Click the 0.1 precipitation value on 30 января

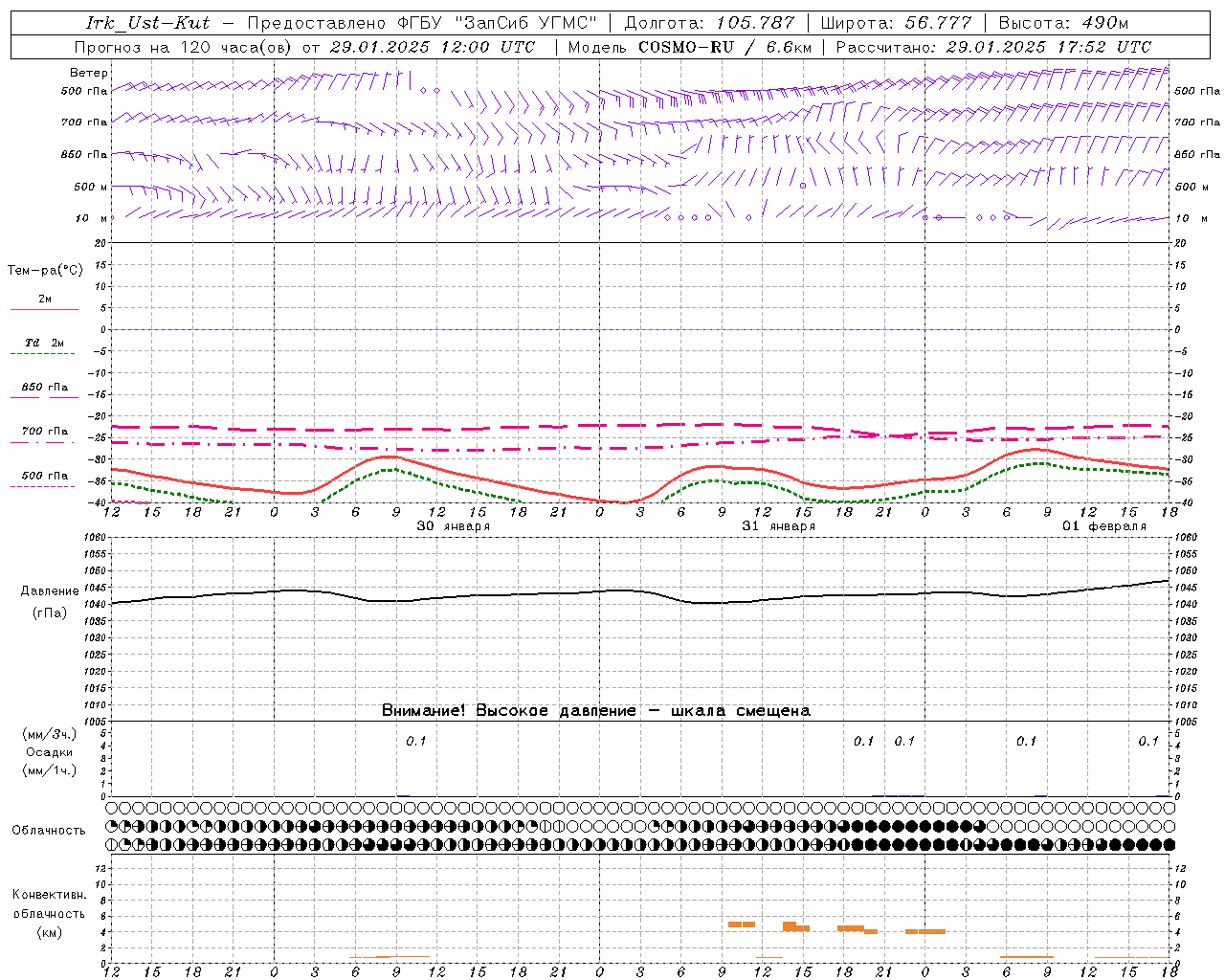click(x=416, y=741)
